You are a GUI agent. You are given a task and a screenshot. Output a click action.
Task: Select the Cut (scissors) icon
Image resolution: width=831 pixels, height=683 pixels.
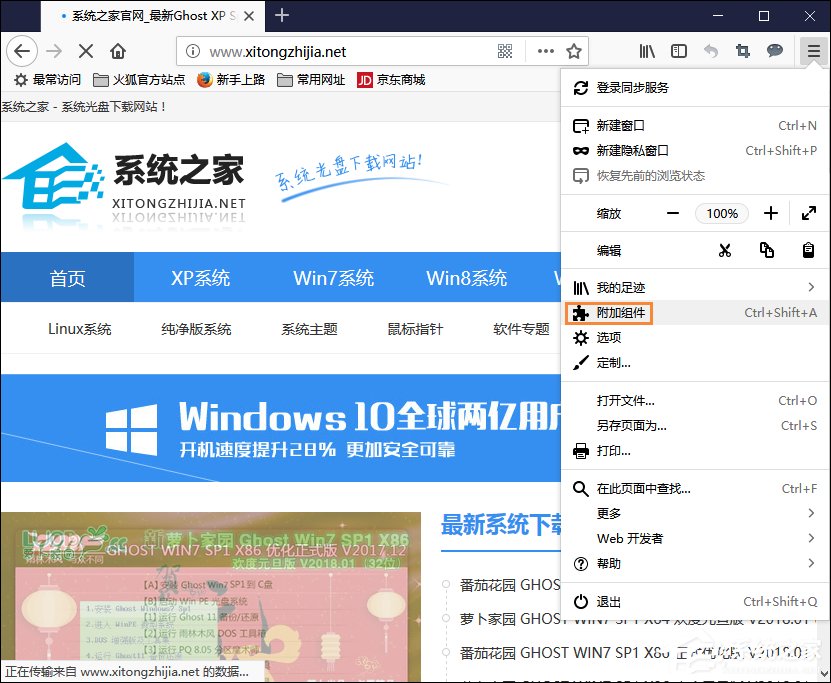click(x=725, y=251)
